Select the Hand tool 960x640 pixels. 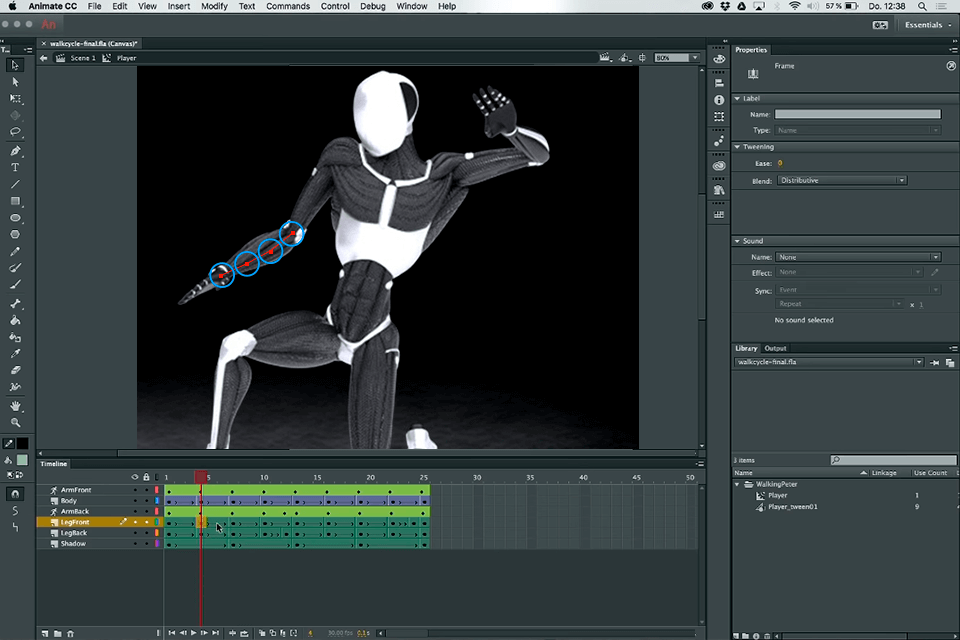[x=15, y=407]
